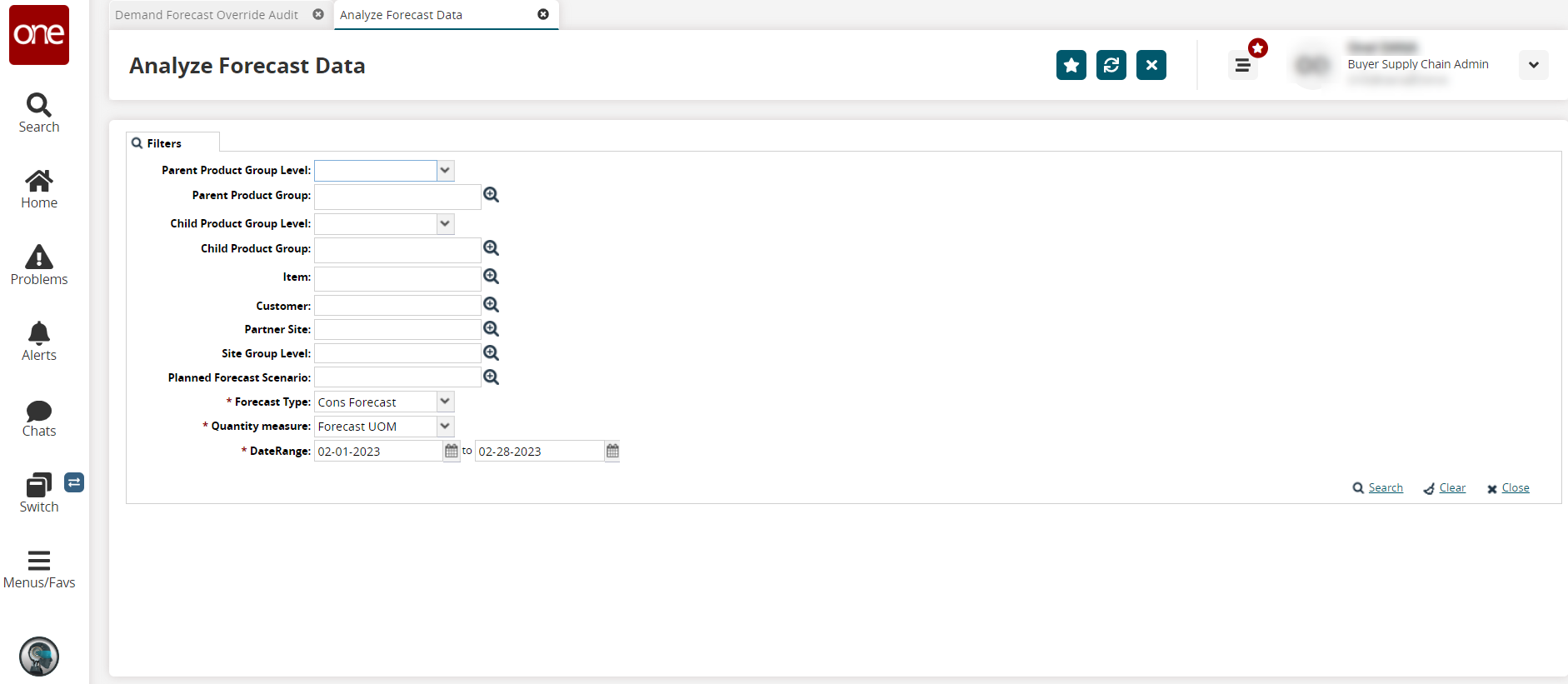Focus the Child Product Group input
The image size is (1568, 684).
point(397,250)
